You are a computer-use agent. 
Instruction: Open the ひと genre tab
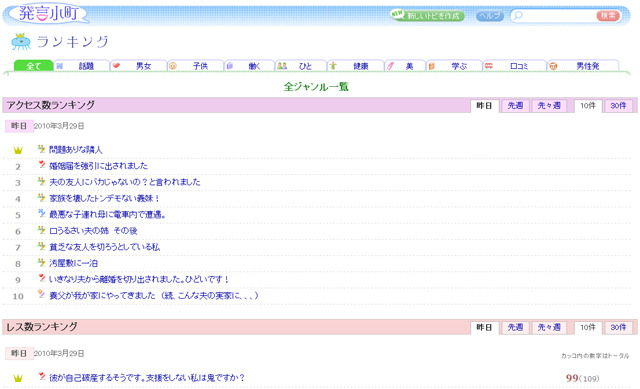301,66
